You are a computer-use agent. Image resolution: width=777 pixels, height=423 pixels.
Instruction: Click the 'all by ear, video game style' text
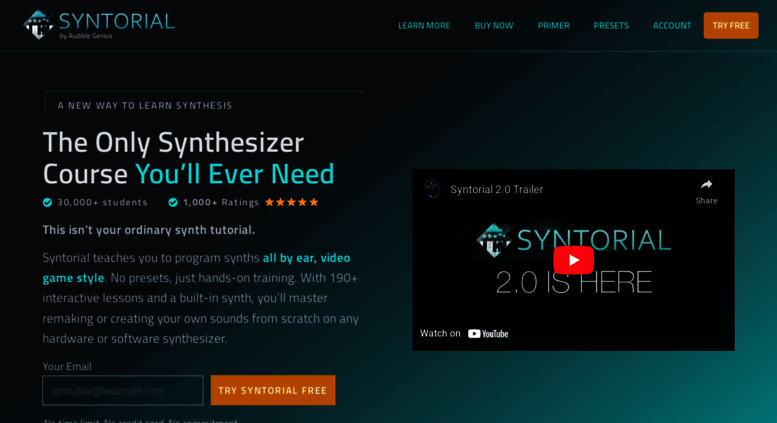coord(196,268)
